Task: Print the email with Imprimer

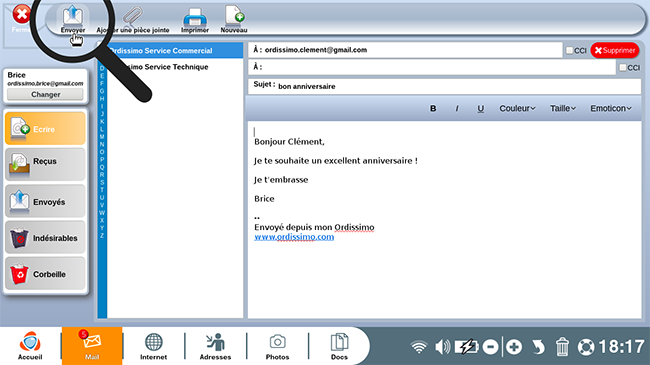Action: 195,19
